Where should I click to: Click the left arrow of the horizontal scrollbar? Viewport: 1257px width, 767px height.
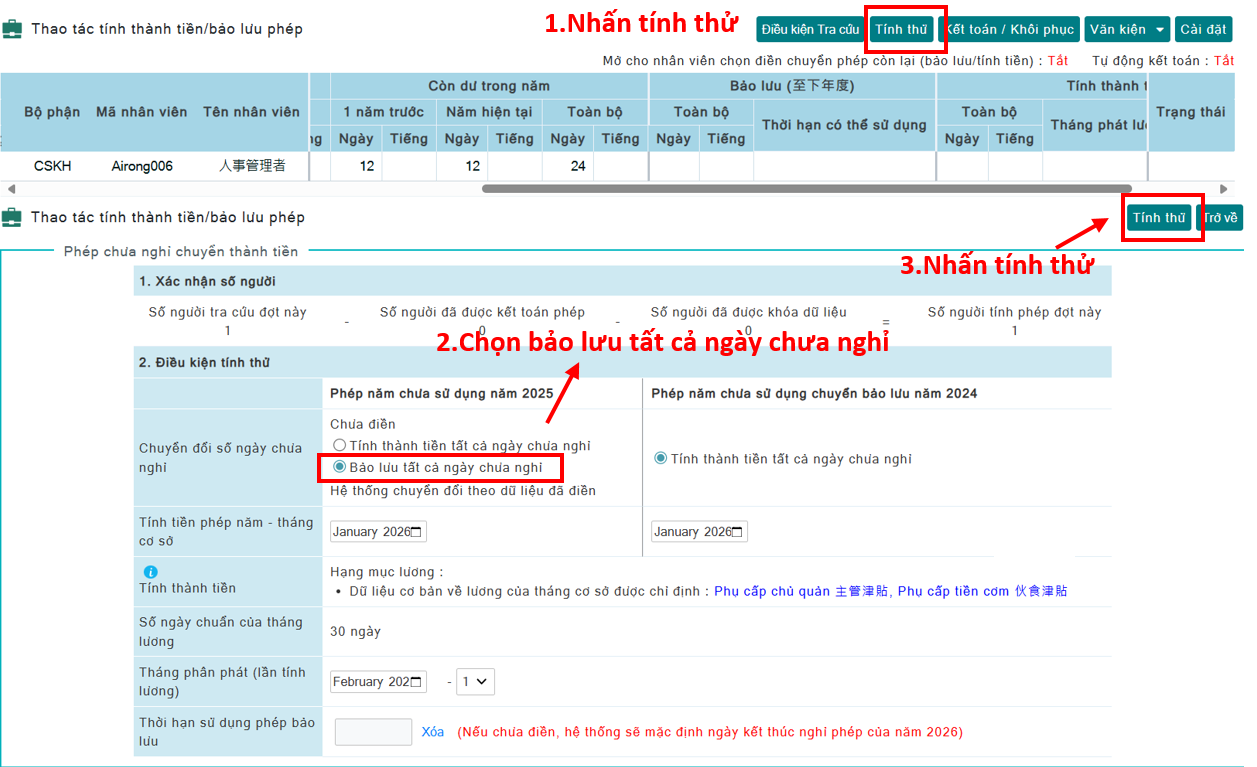click(x=10, y=189)
